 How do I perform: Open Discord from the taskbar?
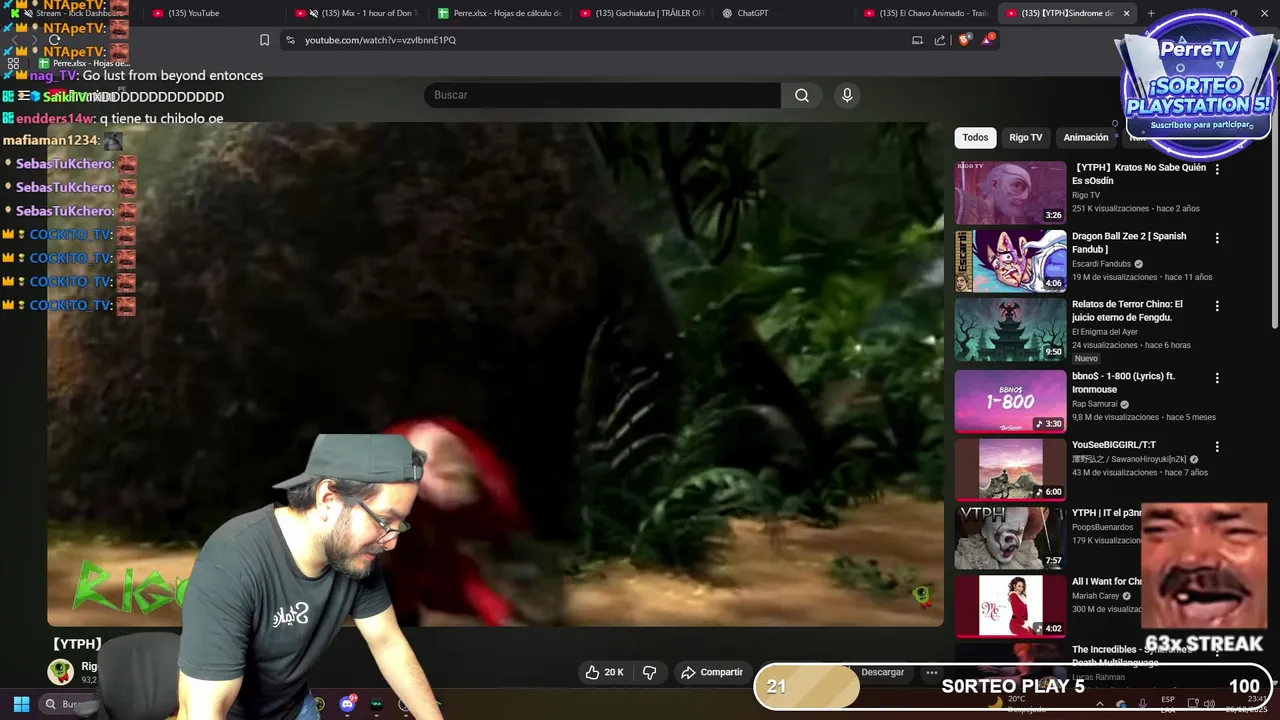347,704
